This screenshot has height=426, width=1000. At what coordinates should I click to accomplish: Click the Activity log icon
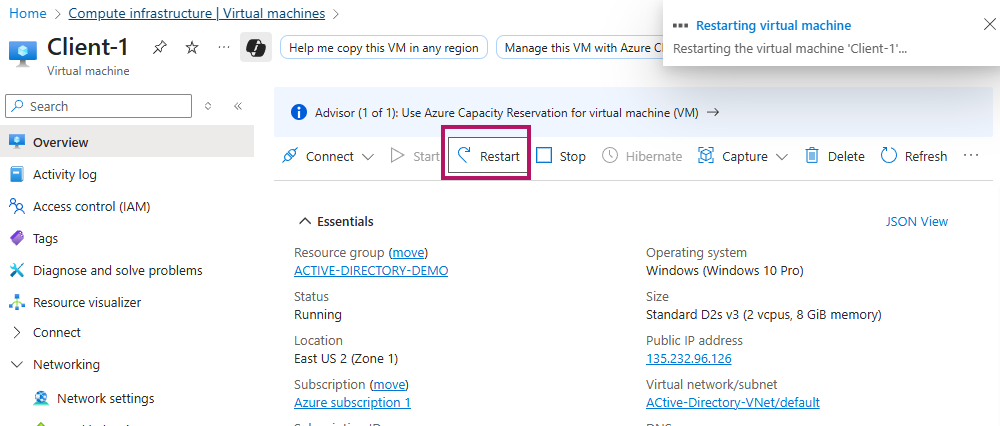pos(17,174)
